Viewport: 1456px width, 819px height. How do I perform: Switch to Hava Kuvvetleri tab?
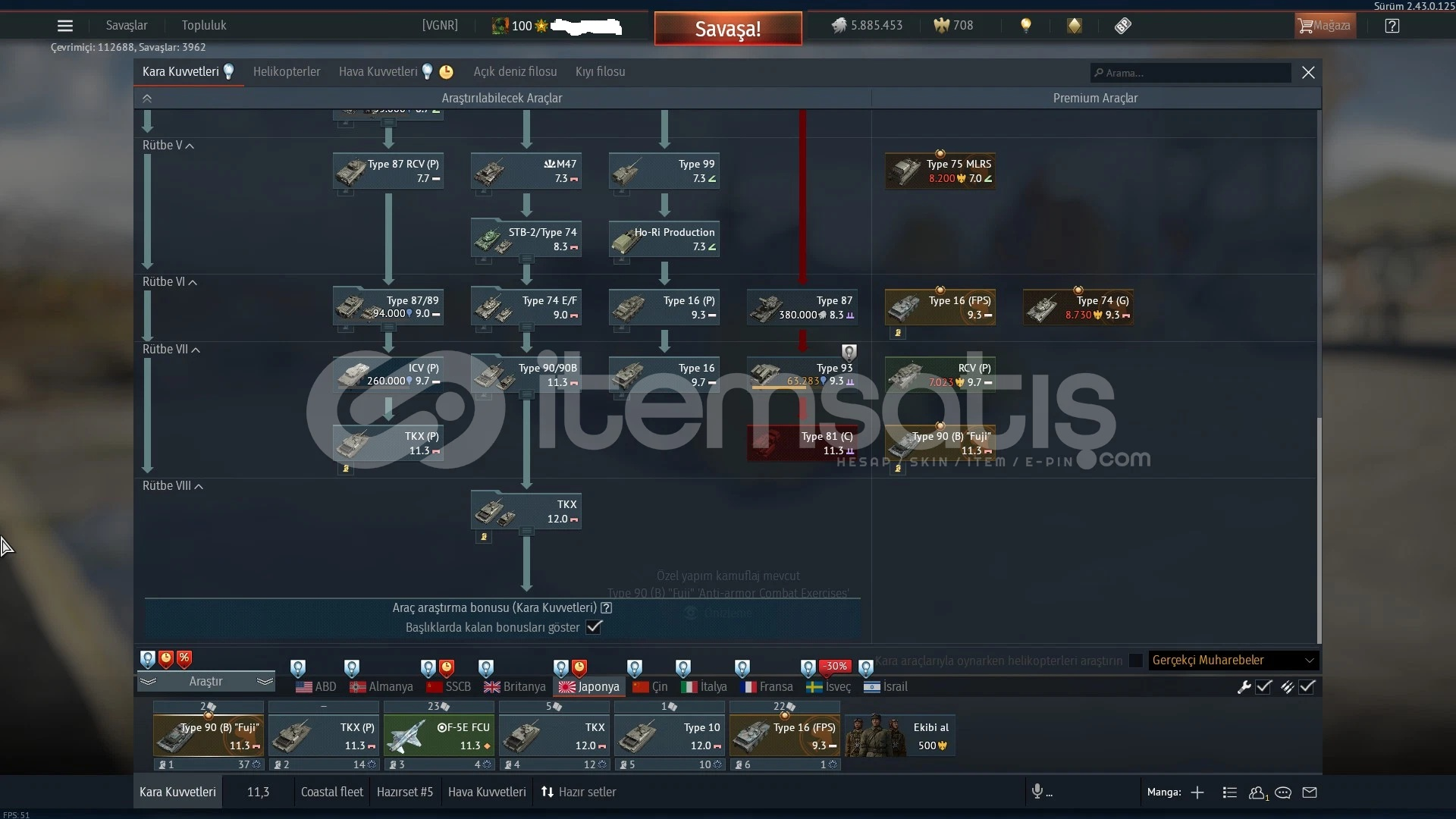(x=378, y=72)
